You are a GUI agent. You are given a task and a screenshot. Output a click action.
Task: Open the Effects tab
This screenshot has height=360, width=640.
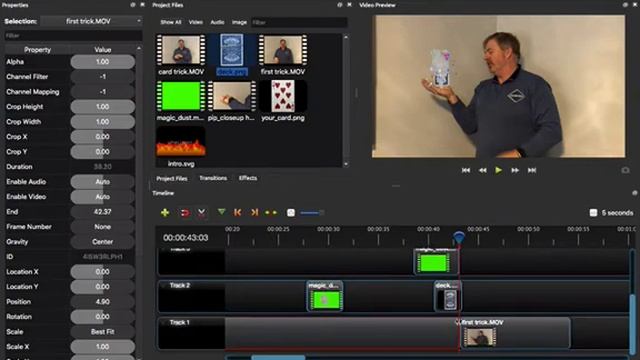(248, 178)
